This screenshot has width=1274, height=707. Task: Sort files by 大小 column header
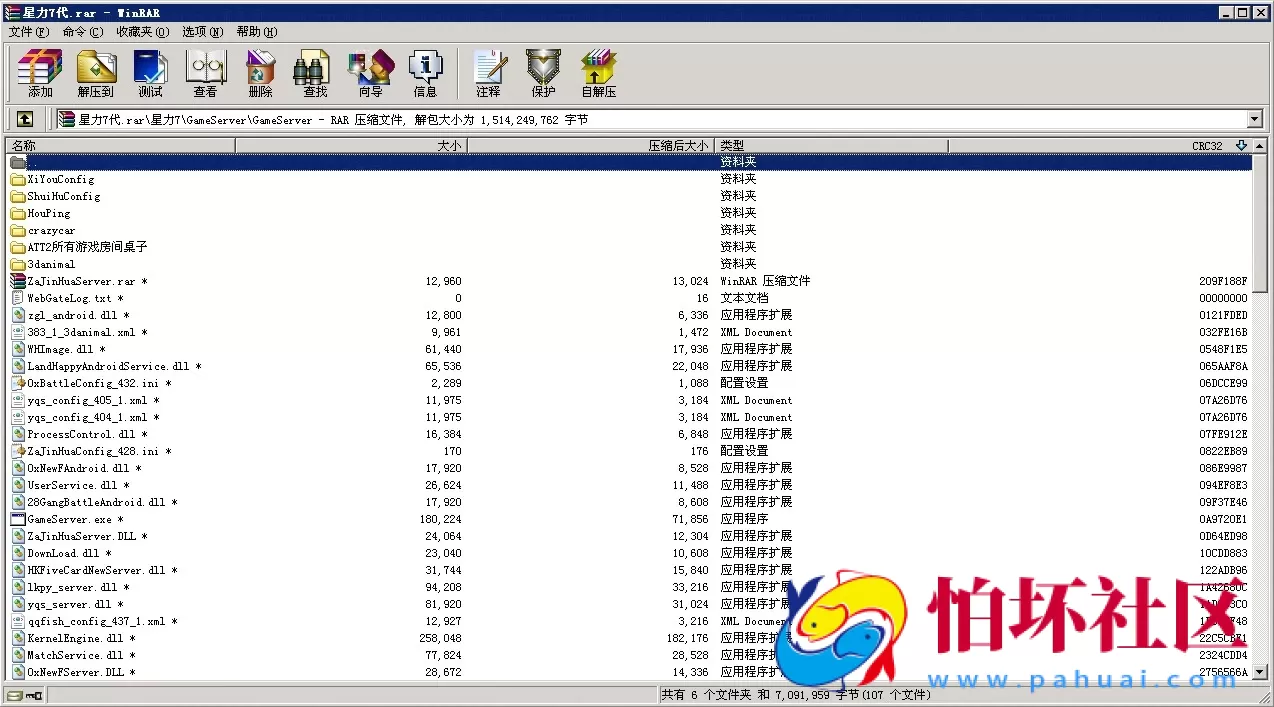(350, 146)
